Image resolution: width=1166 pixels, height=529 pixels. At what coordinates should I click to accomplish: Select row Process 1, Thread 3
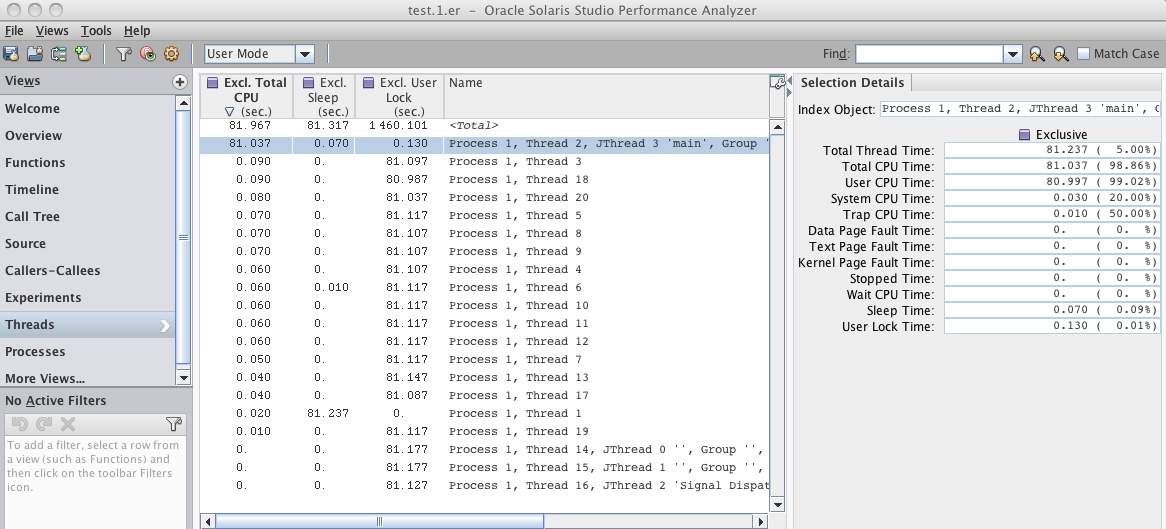(484, 161)
